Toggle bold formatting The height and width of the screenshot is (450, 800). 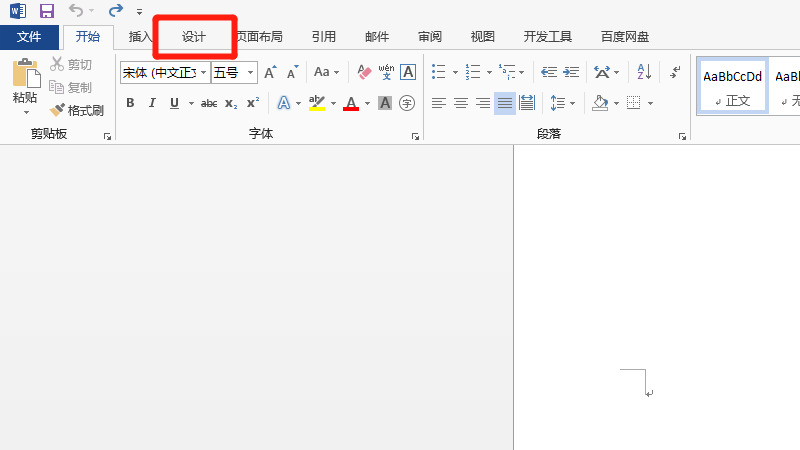[130, 103]
